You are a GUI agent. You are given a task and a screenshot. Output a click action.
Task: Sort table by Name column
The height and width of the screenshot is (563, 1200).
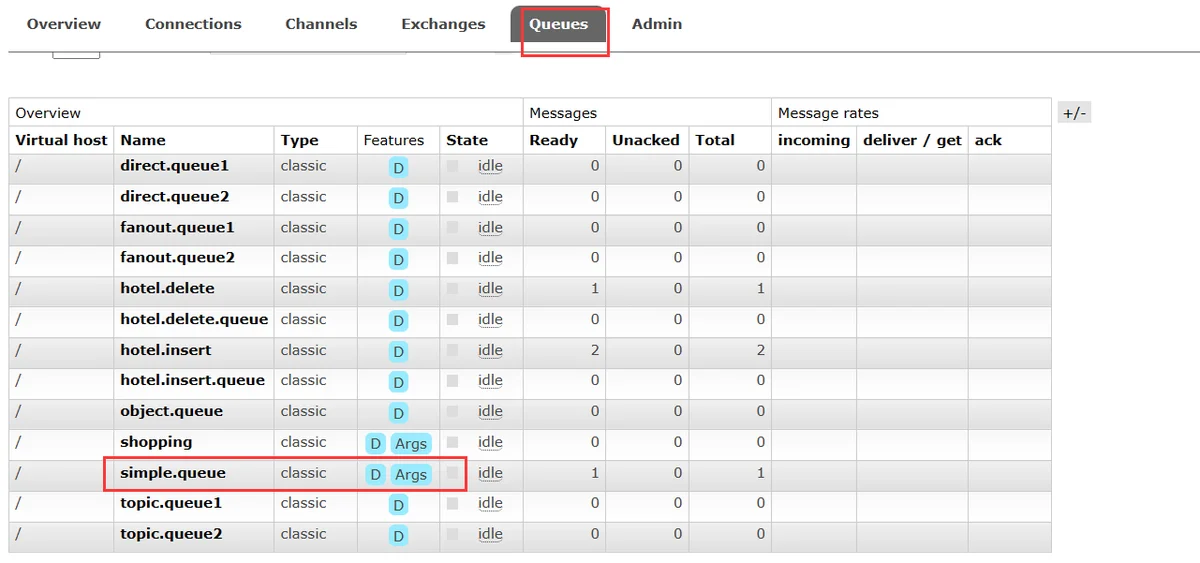click(x=143, y=140)
